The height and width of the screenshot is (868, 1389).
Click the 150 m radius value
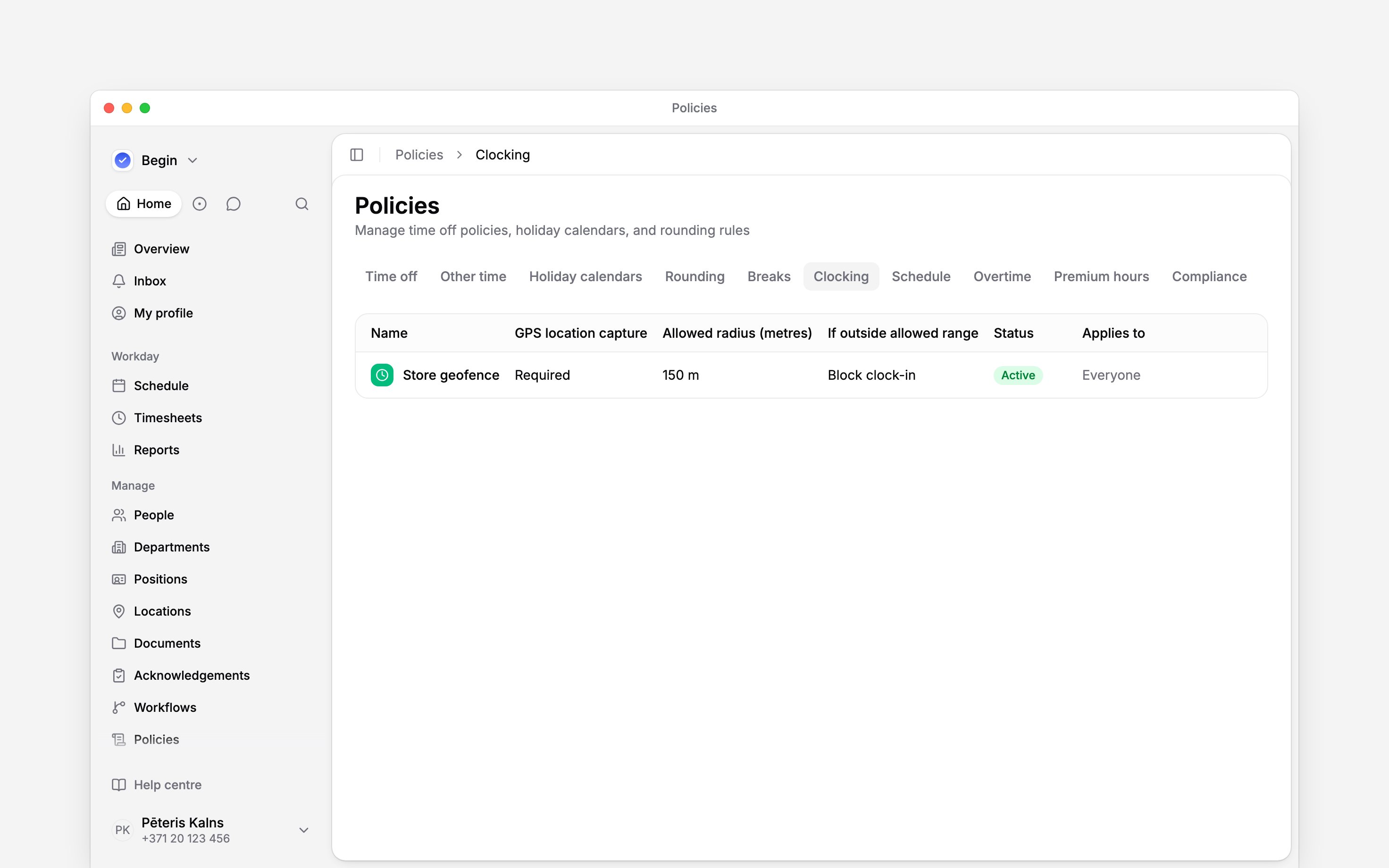(x=680, y=376)
